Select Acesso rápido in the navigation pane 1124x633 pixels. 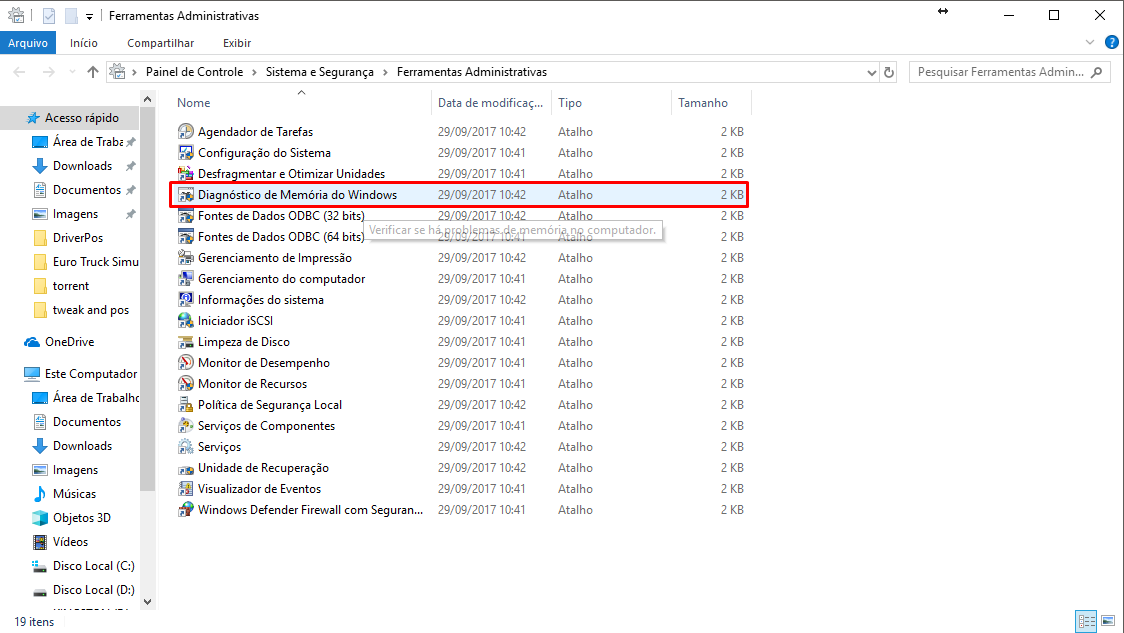72,118
